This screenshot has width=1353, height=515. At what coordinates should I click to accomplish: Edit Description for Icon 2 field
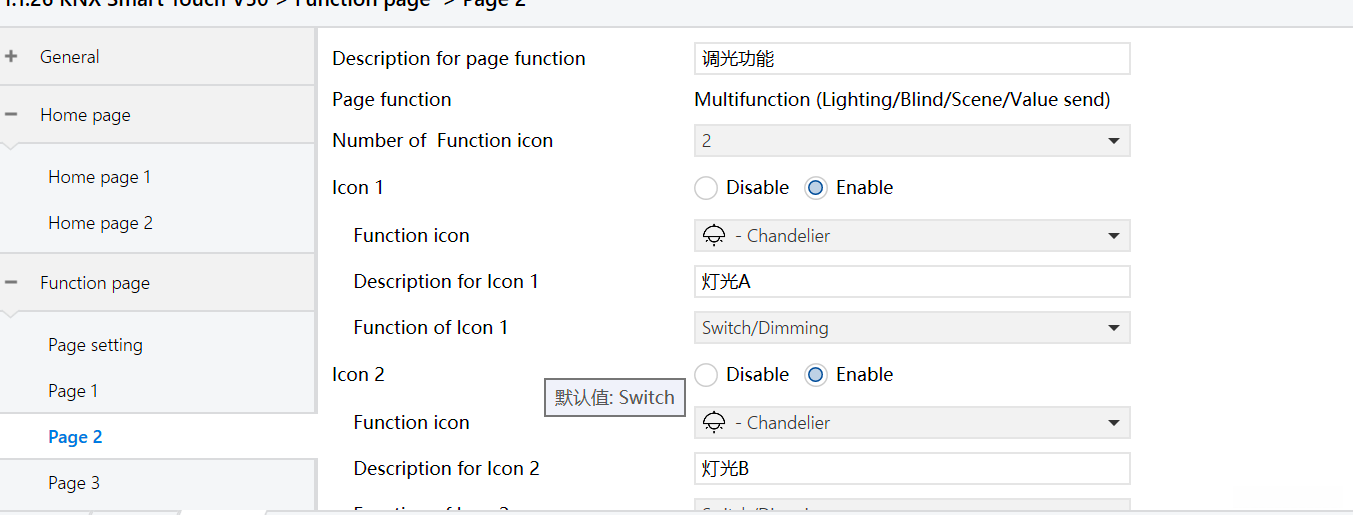point(911,469)
